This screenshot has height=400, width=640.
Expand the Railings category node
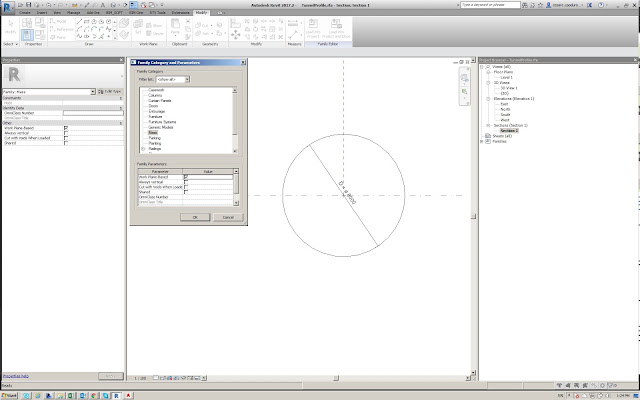(143, 149)
